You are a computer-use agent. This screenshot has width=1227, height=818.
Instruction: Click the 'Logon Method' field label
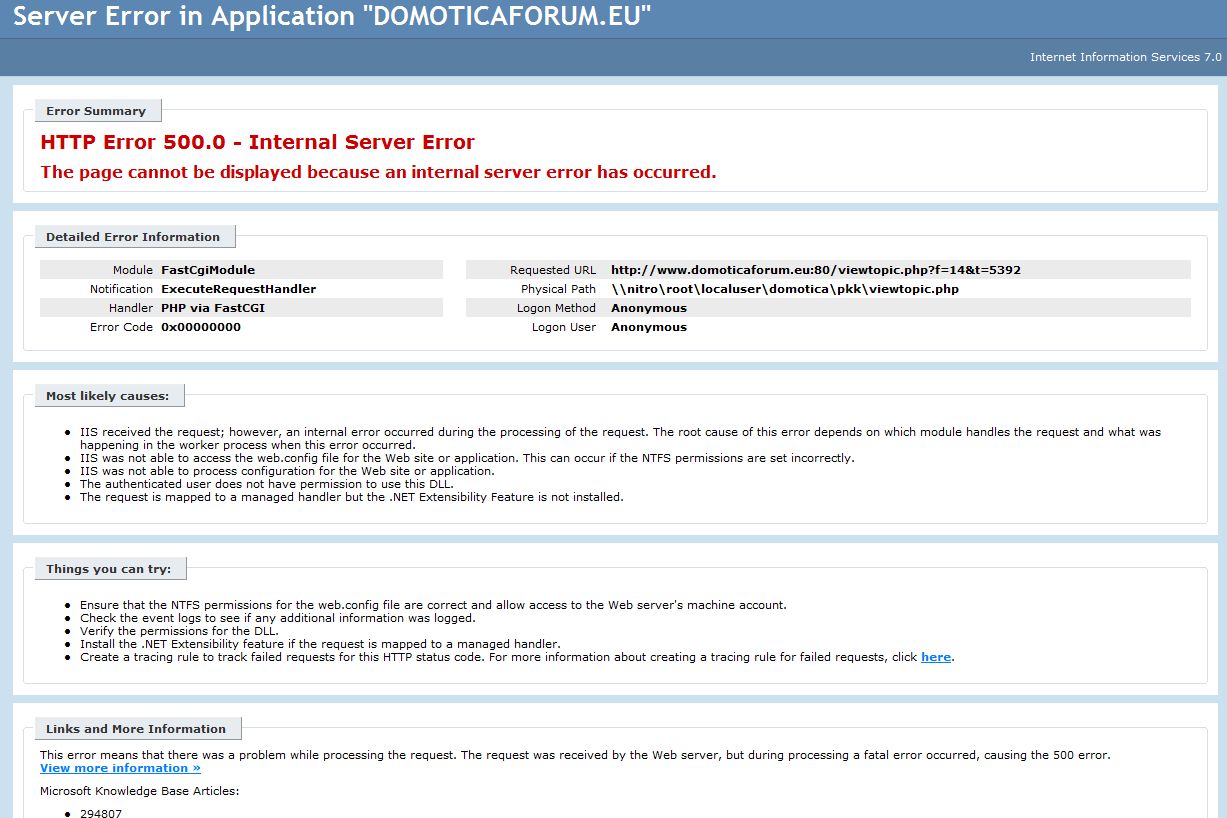click(556, 308)
